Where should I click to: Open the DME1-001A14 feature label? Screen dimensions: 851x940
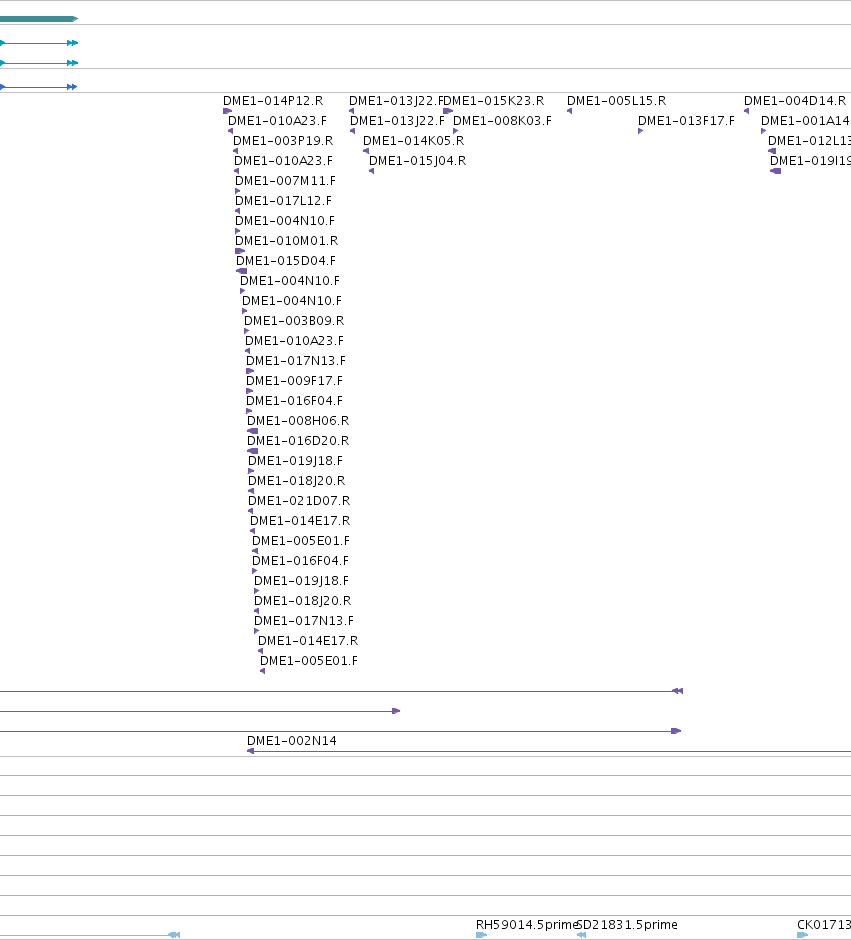806,121
